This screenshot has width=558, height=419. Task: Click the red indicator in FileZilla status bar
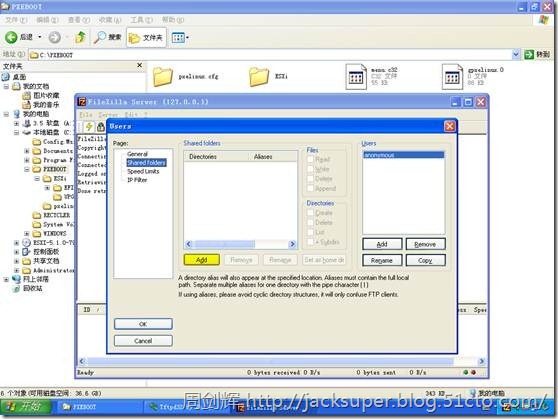click(x=473, y=372)
